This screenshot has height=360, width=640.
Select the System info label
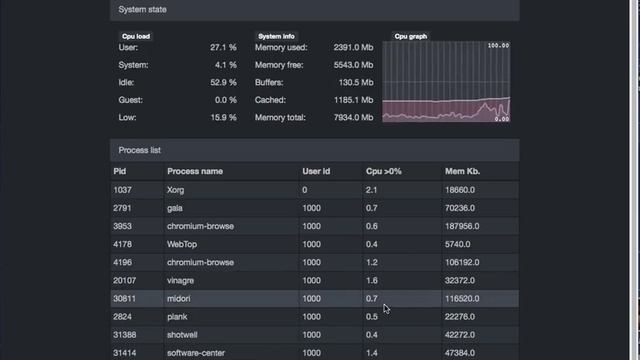coord(276,36)
